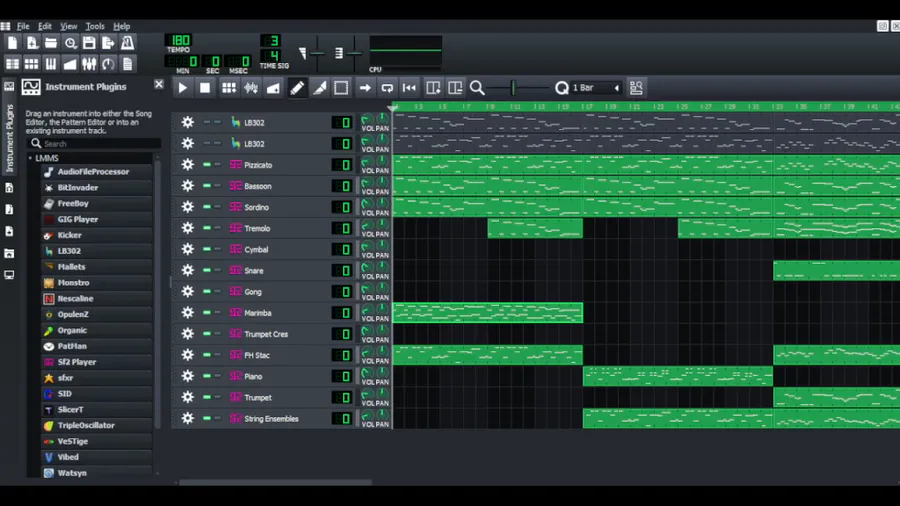The width and height of the screenshot is (900, 506).
Task: Add a sample track with waveform icon
Action: coord(251,88)
